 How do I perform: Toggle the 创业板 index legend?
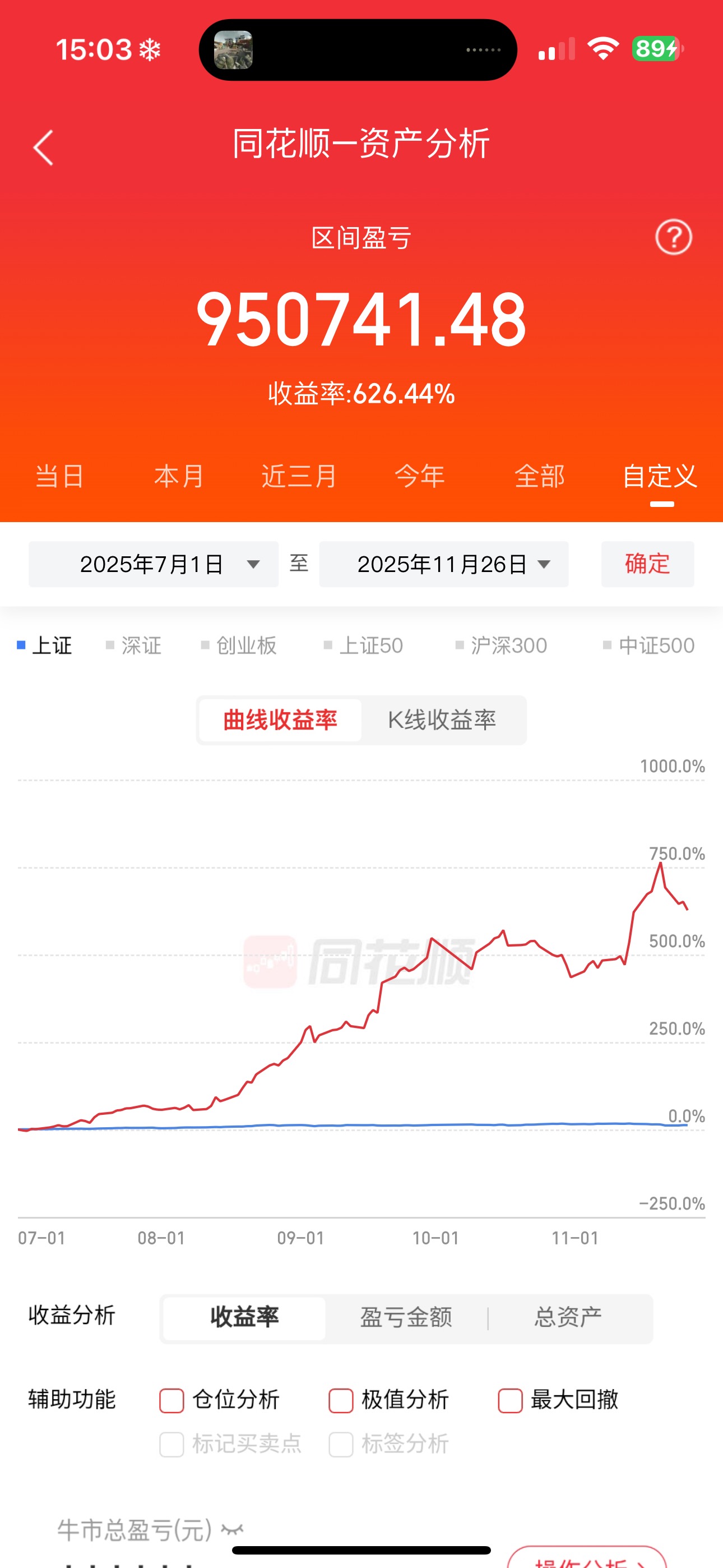(239, 645)
